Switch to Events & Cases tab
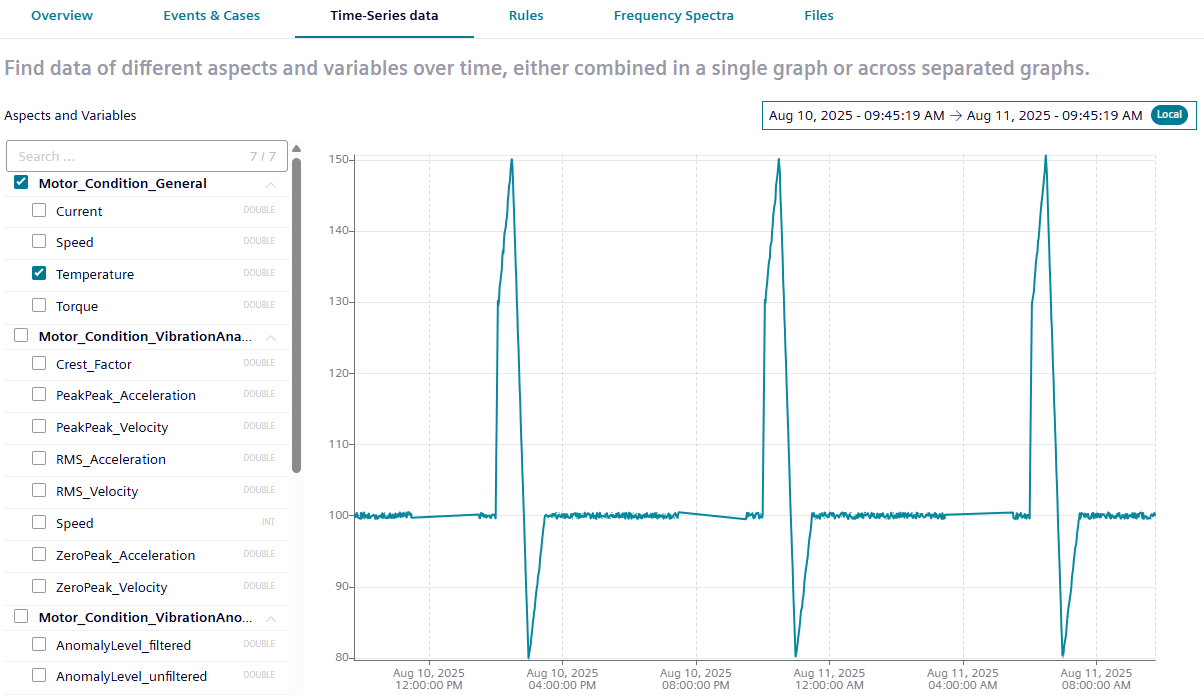The image size is (1204, 695). (x=212, y=16)
